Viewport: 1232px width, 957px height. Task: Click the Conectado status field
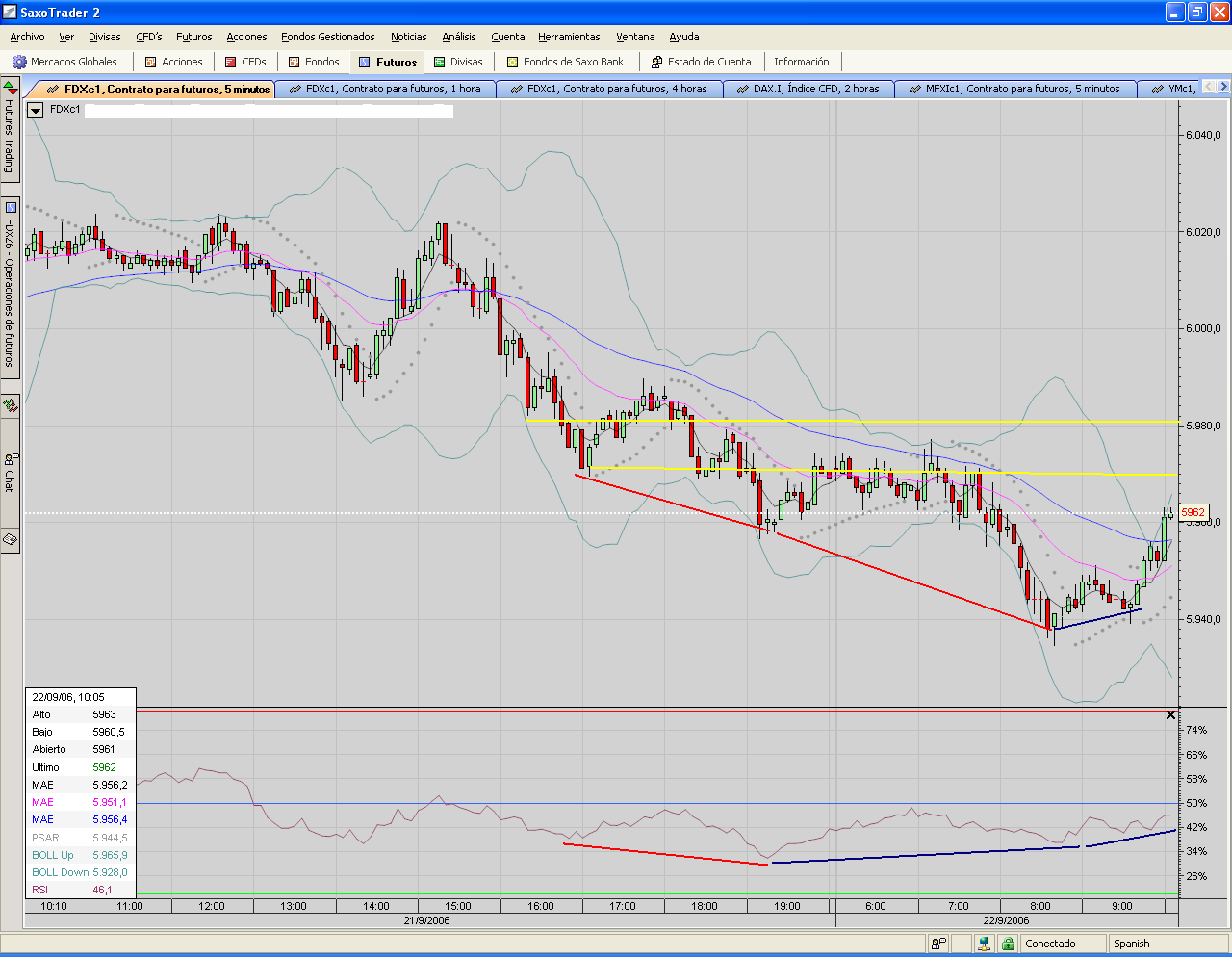tap(1062, 944)
